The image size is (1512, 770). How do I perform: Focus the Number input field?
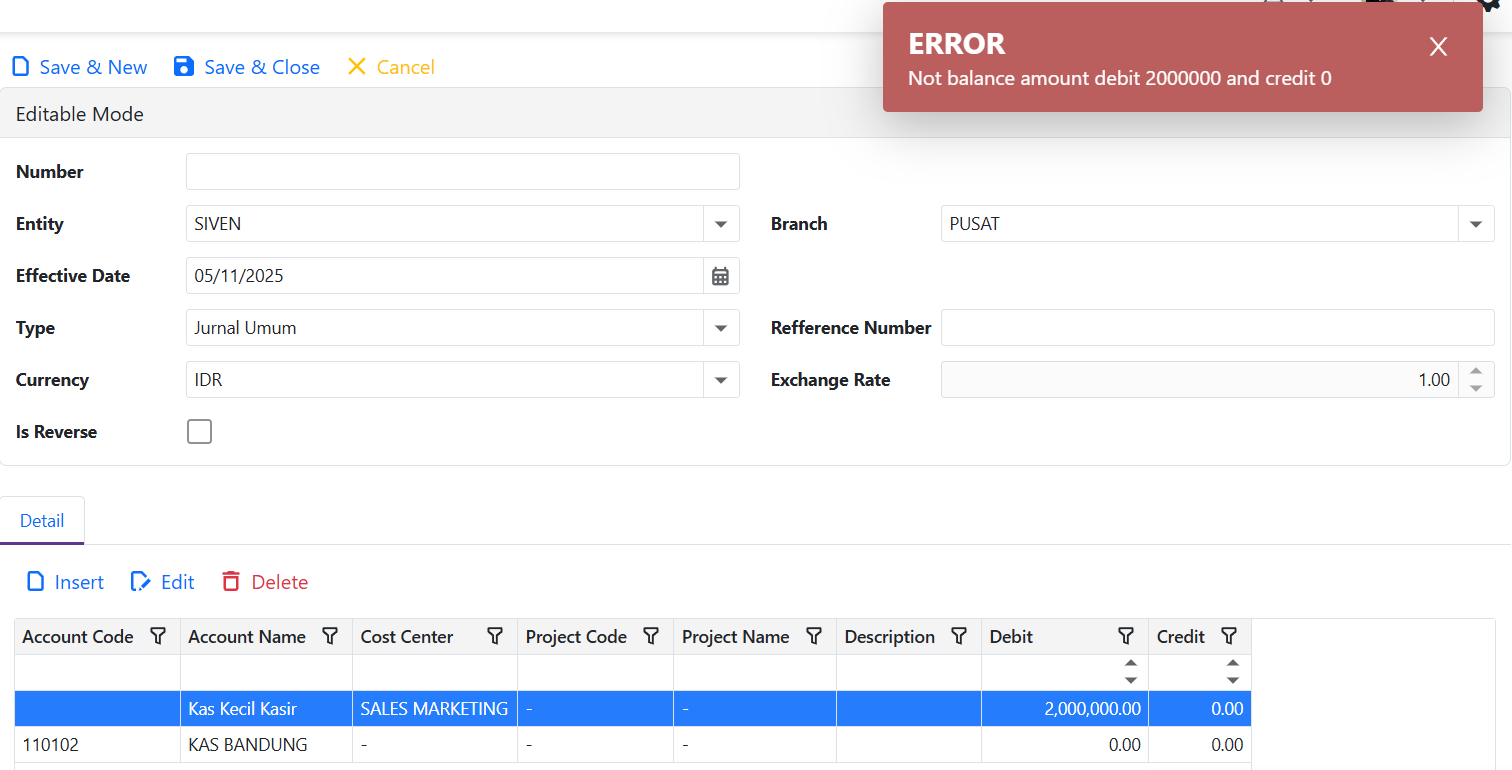click(x=463, y=172)
